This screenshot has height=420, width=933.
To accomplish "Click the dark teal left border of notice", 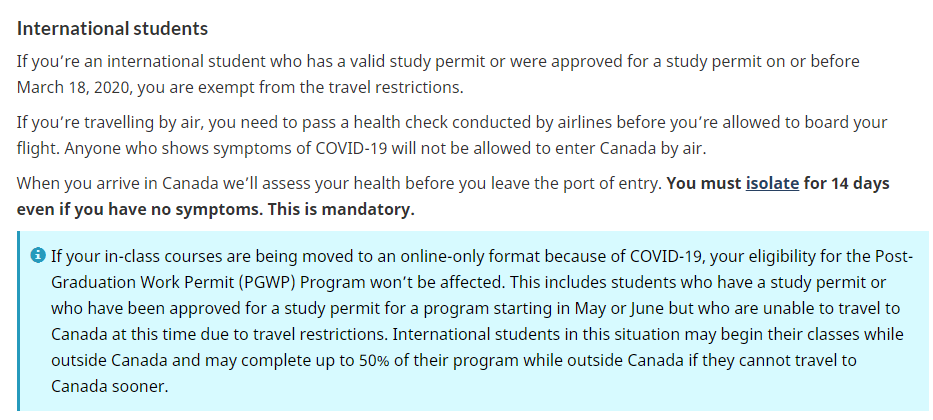I will [18, 321].
